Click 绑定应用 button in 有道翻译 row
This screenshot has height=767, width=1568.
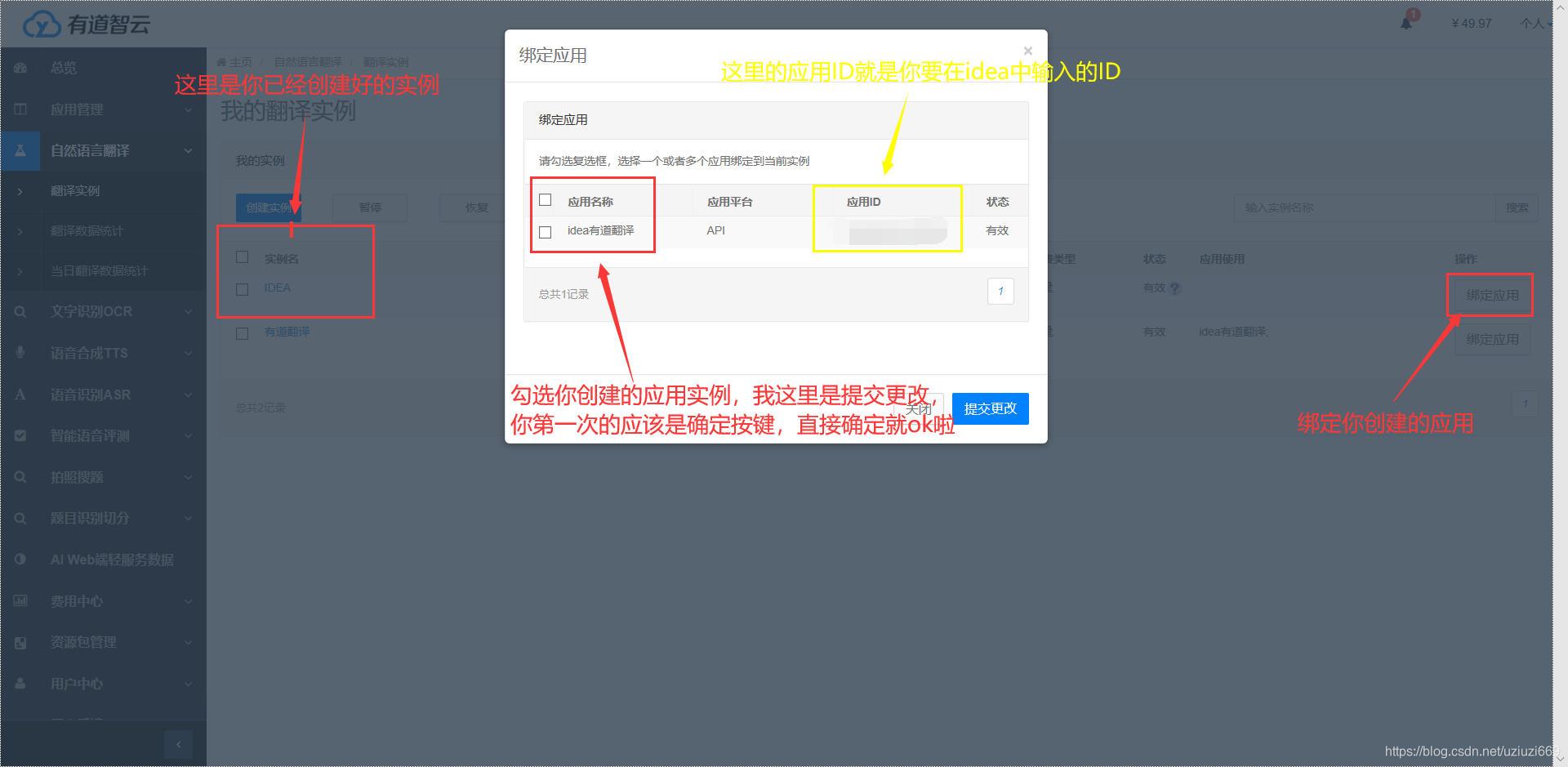(1492, 339)
